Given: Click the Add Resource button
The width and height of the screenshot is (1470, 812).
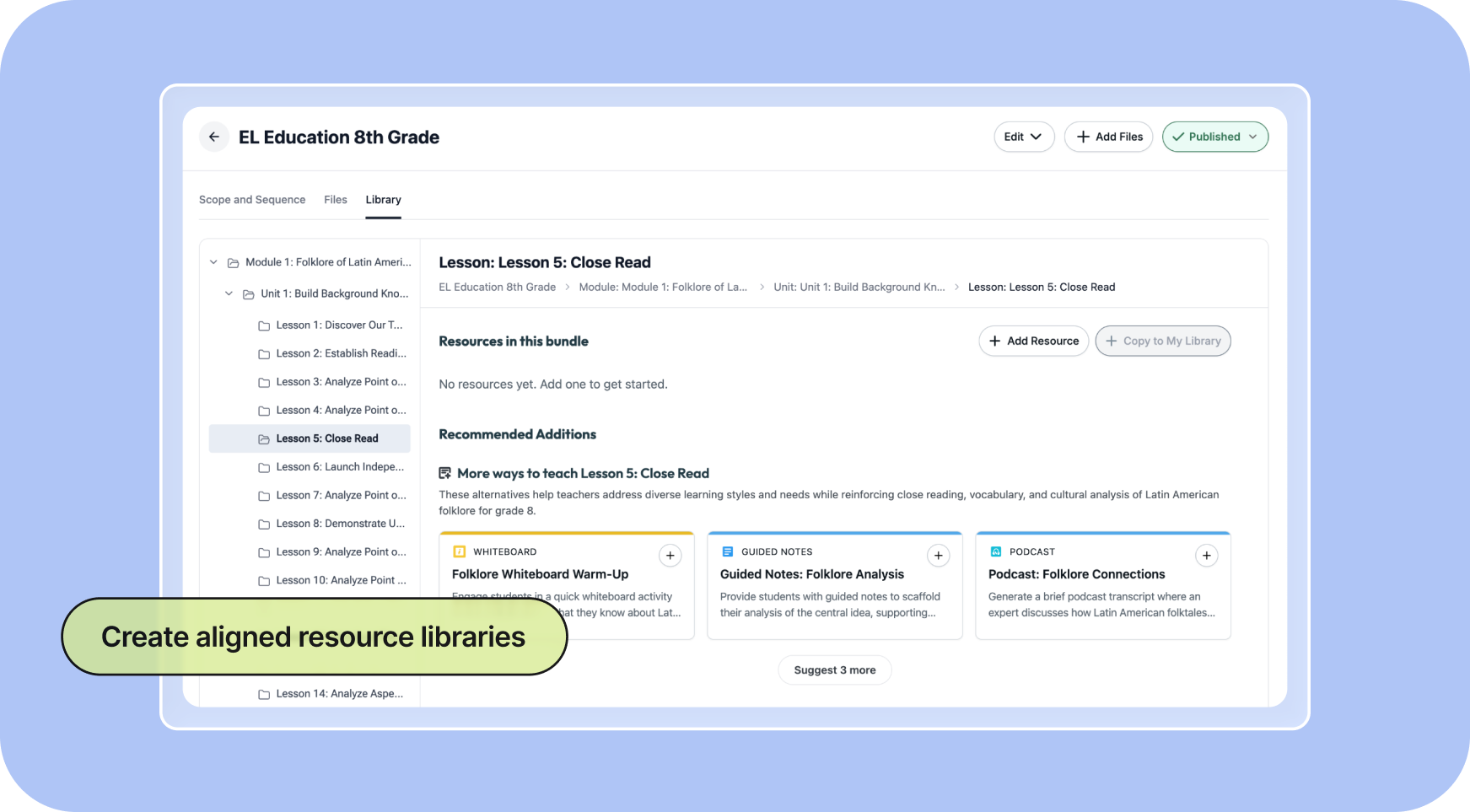Looking at the screenshot, I should [x=1033, y=341].
